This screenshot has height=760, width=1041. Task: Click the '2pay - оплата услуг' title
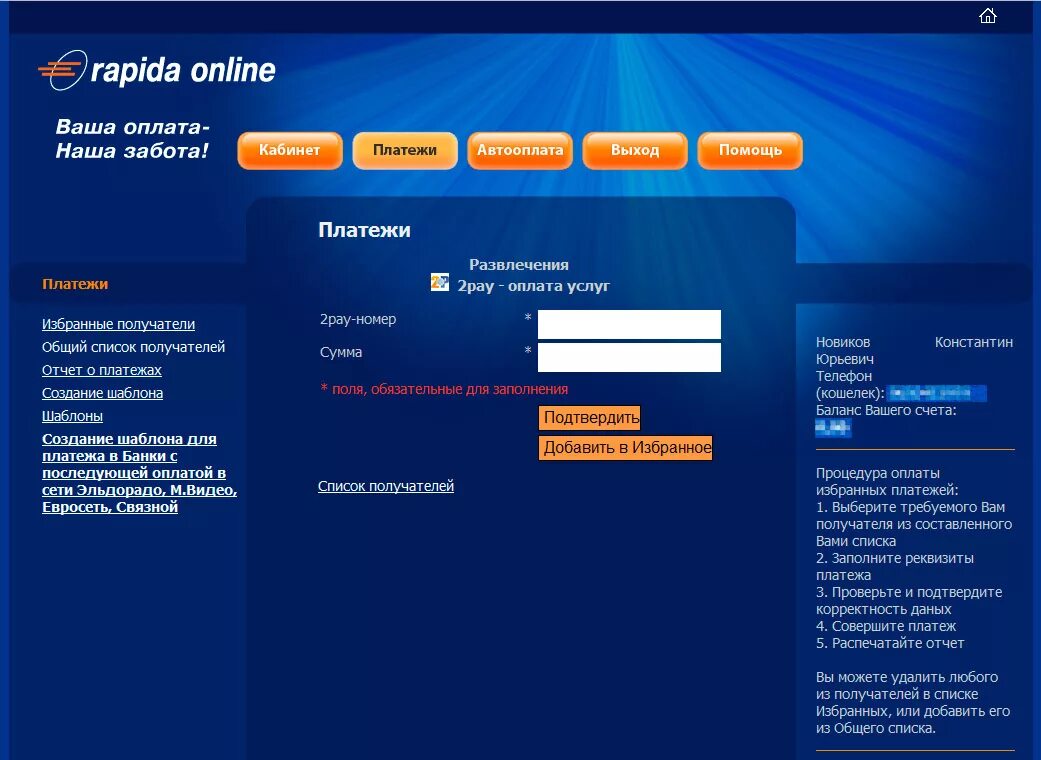click(533, 286)
